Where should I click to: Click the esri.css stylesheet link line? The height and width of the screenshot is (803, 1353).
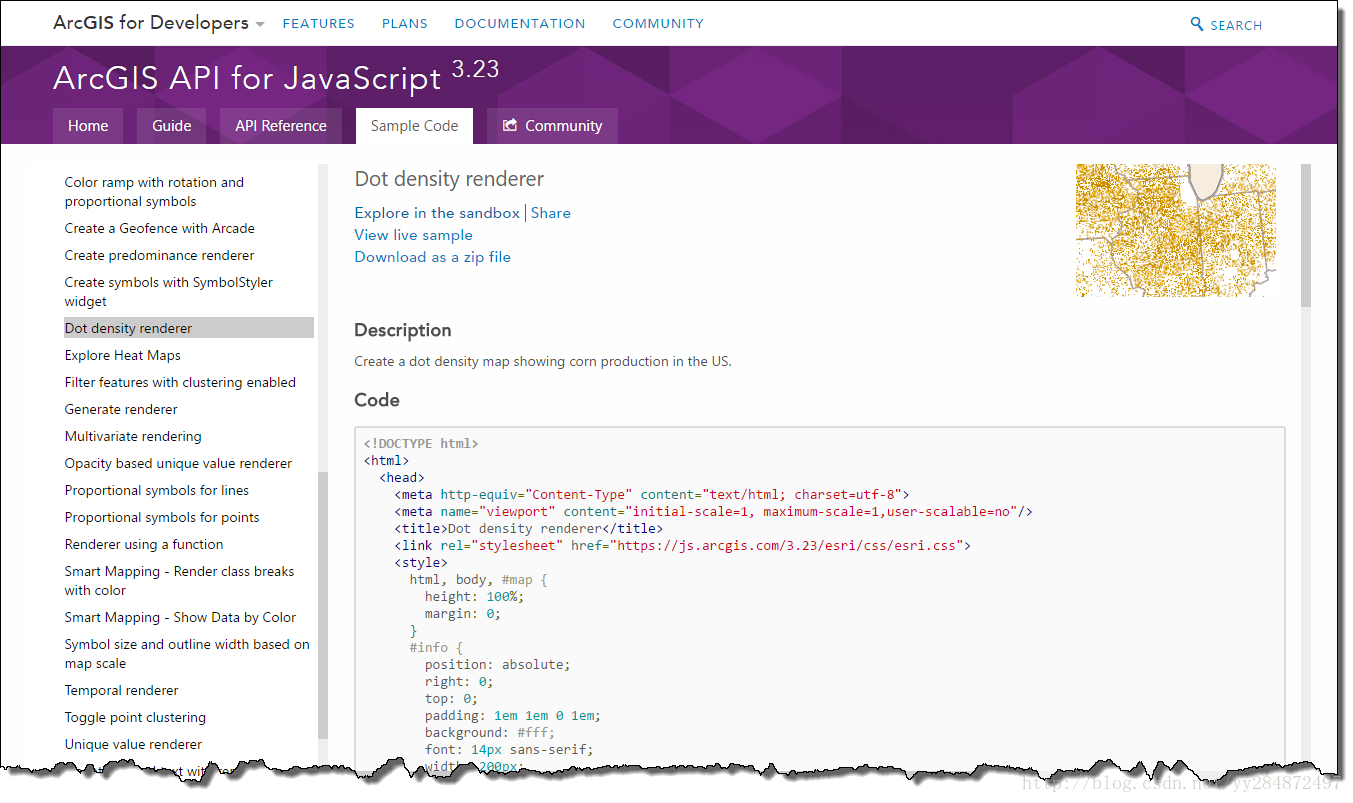[x=683, y=546]
